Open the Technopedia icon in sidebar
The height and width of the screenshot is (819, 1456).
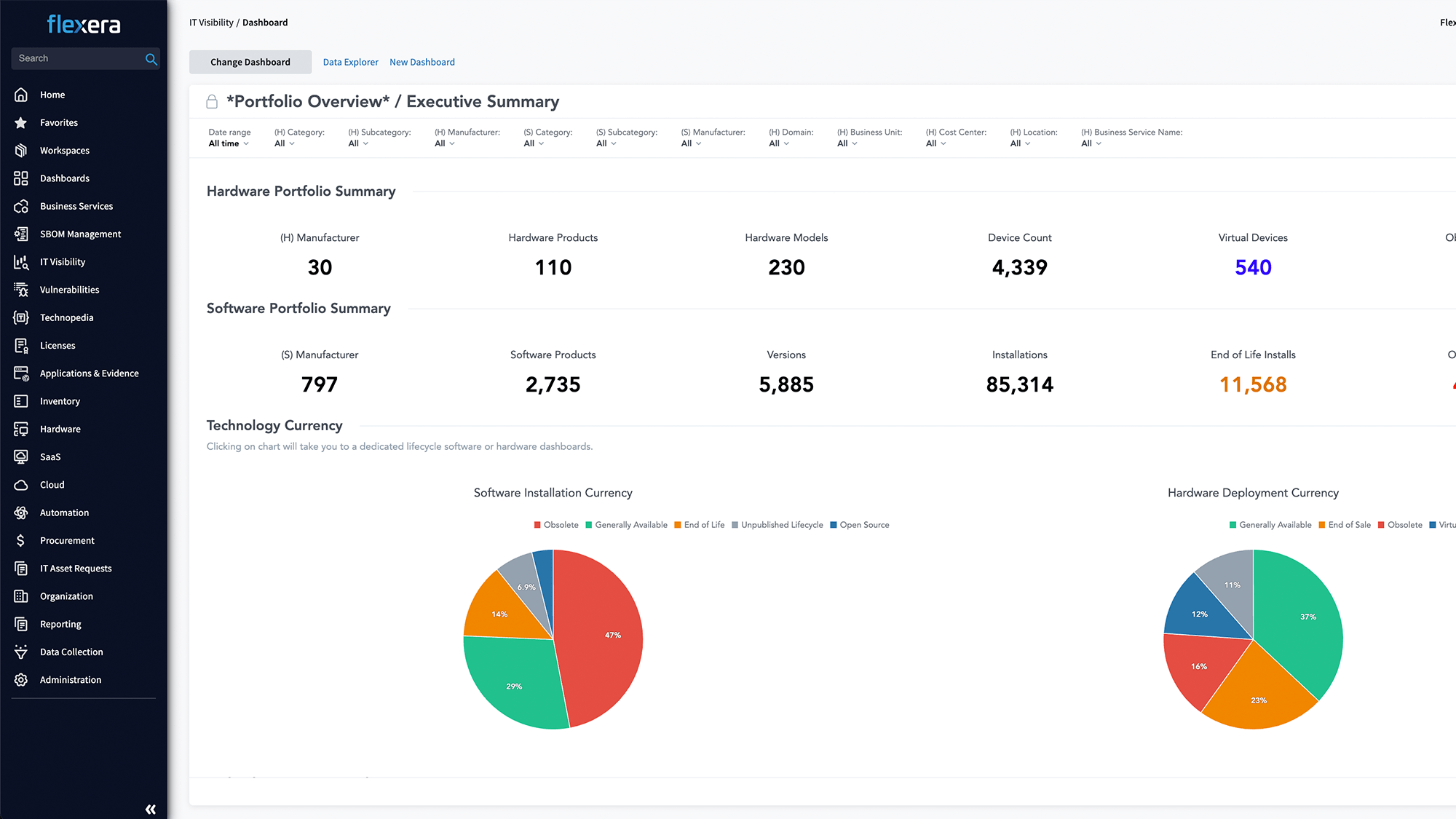point(21,317)
